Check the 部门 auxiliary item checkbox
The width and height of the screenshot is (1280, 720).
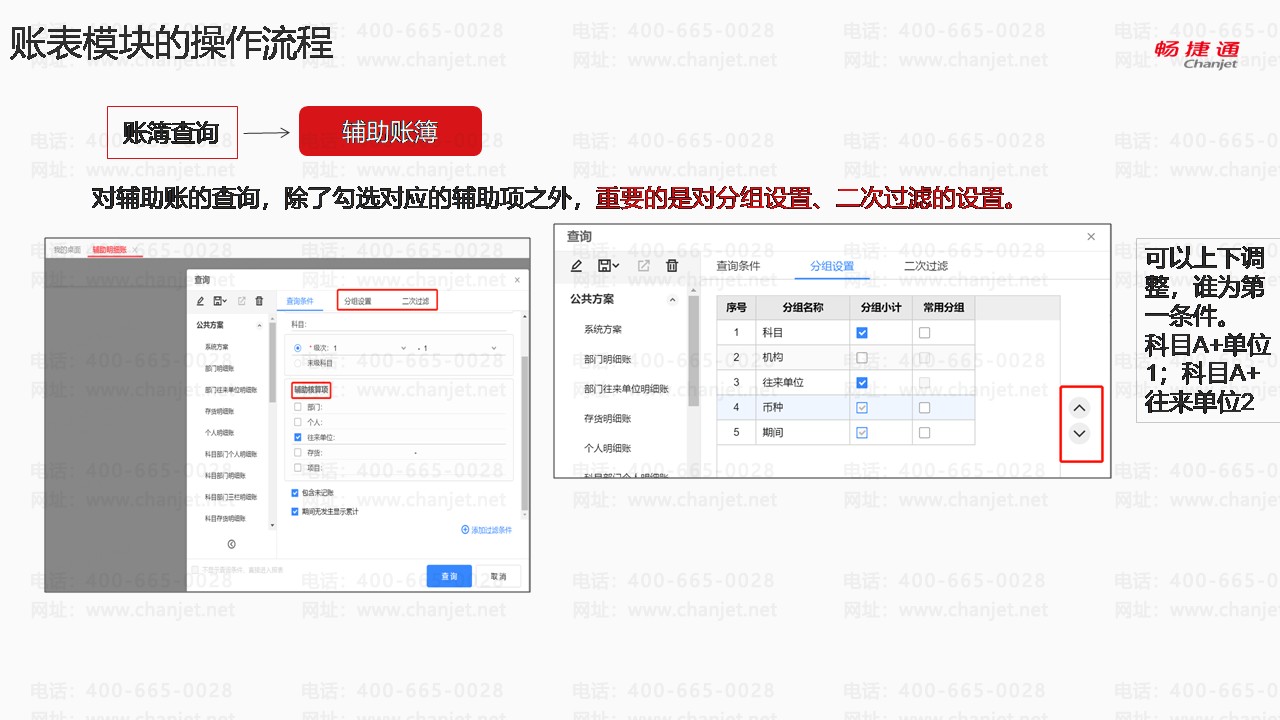tap(298, 407)
